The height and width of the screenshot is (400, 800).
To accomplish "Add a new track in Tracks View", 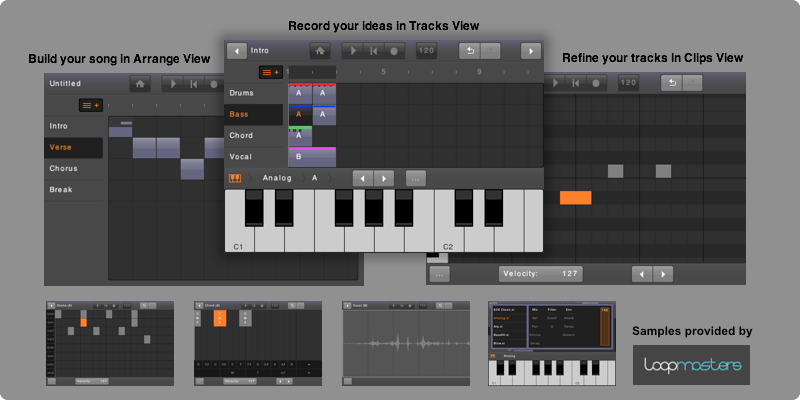I will pyautogui.click(x=270, y=72).
